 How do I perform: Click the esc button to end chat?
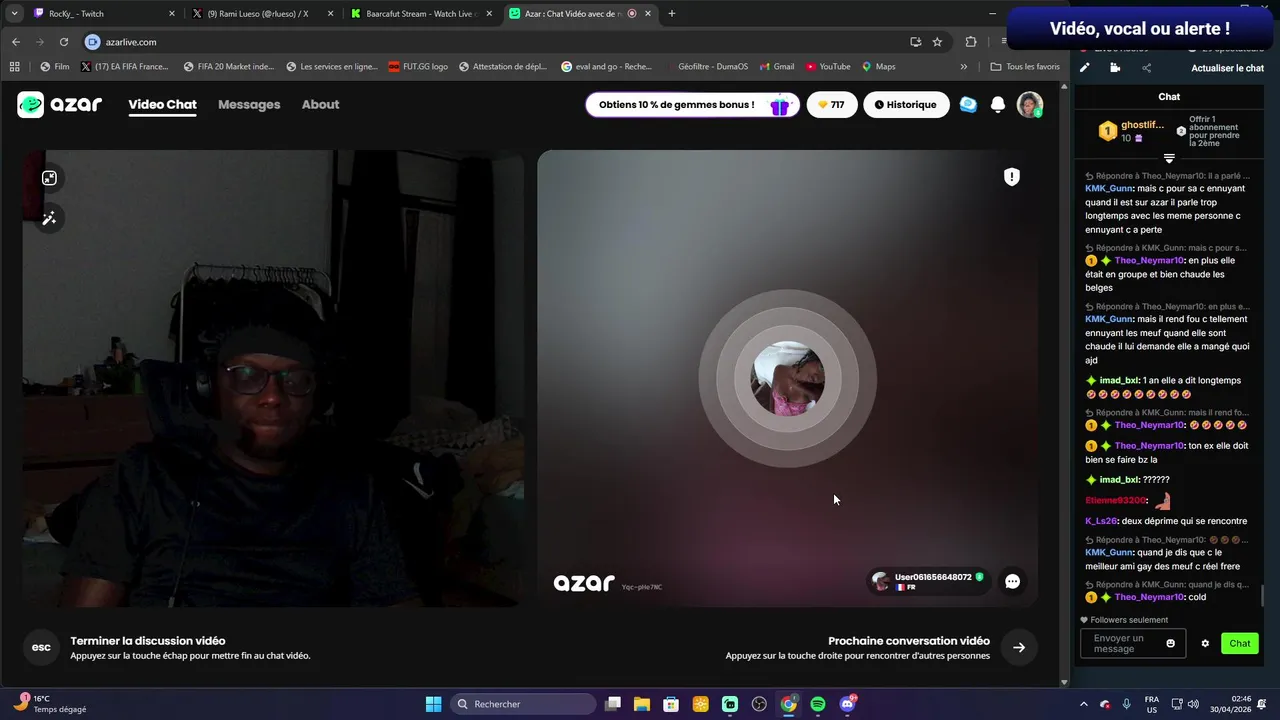(41, 647)
